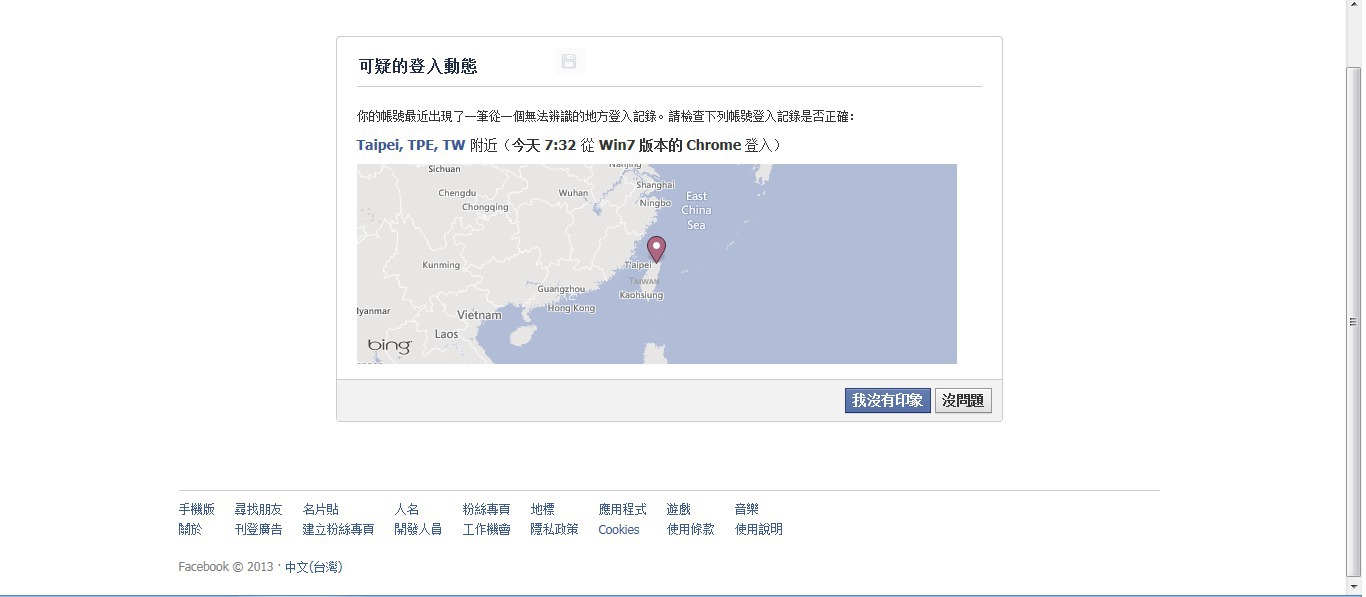Click the login location map image
Viewport: 1366px width, 597px height.
657,264
